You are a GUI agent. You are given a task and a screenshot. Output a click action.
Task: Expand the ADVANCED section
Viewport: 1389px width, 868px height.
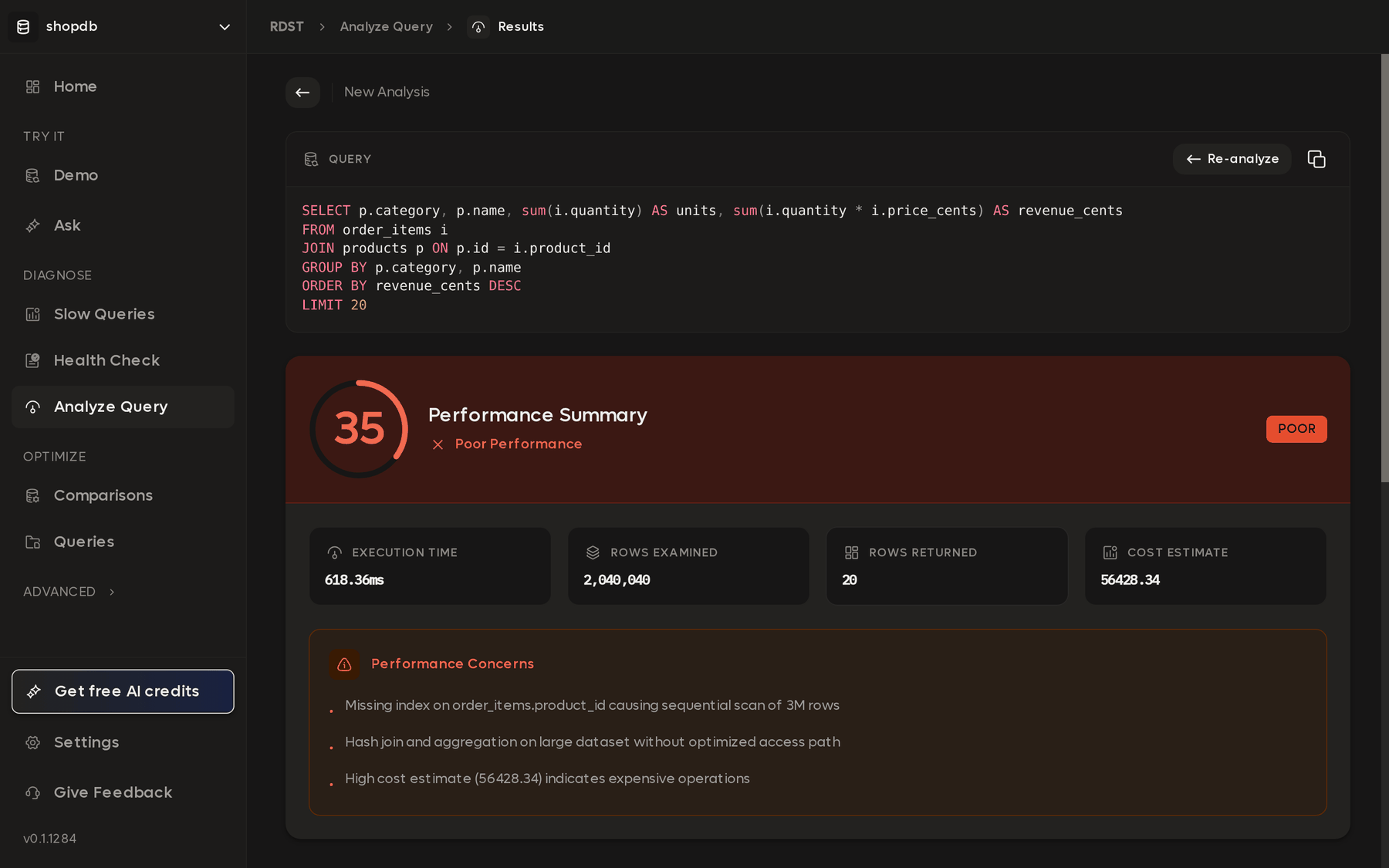coord(69,592)
